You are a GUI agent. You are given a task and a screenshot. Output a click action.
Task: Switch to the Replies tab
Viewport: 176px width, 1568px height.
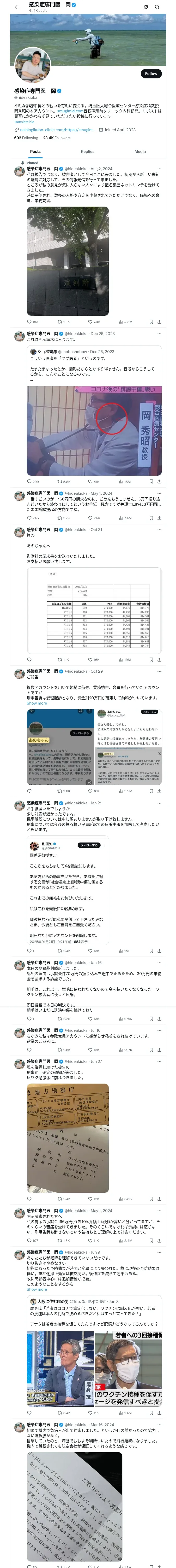(87, 152)
